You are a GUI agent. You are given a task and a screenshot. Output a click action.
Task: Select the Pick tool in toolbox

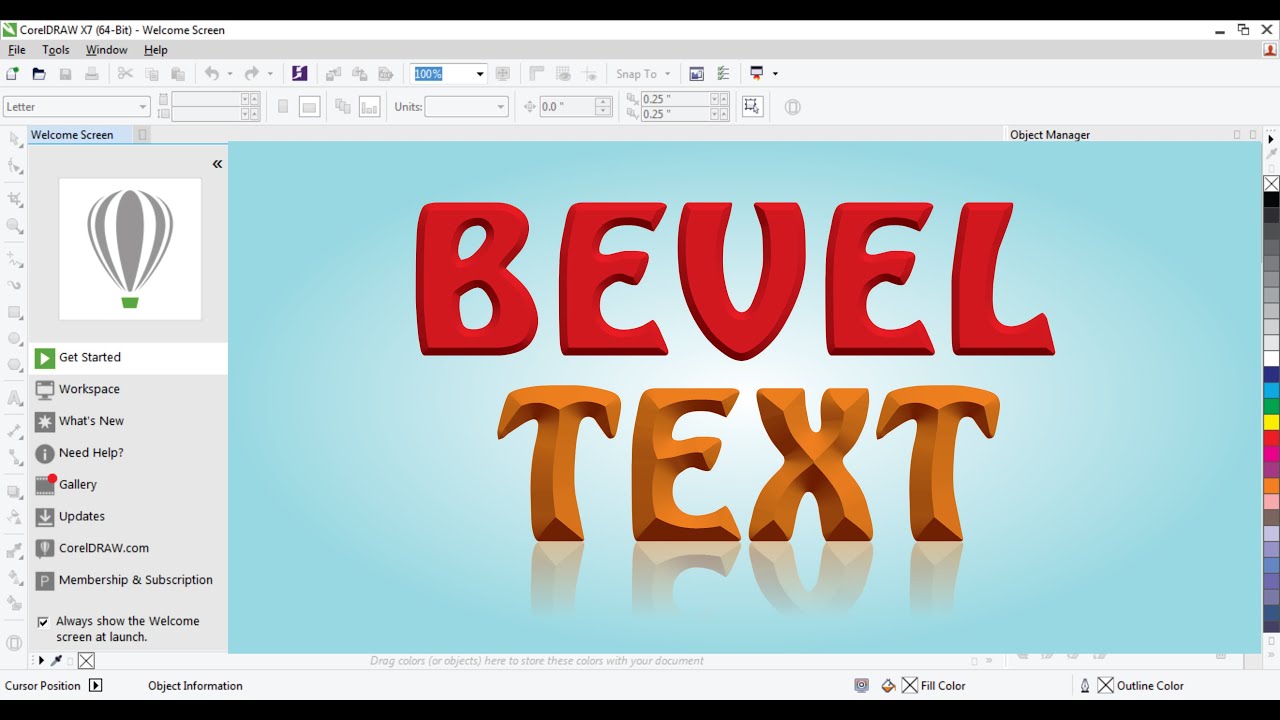click(x=14, y=139)
